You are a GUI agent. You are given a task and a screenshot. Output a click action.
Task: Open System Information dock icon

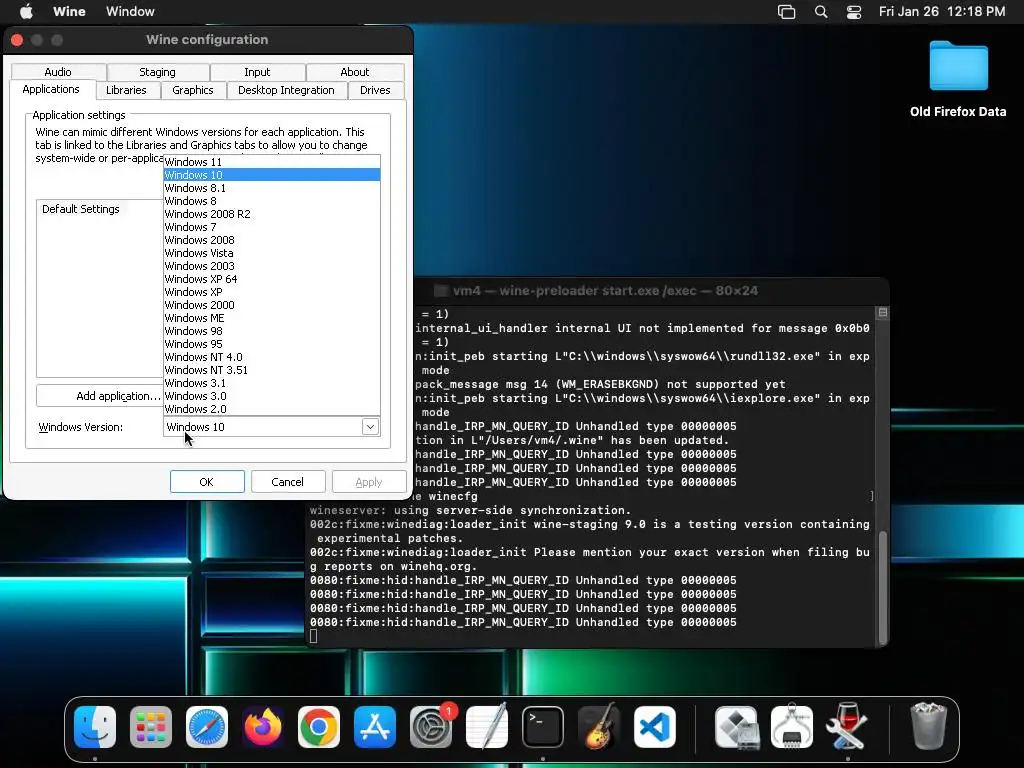[x=792, y=727]
